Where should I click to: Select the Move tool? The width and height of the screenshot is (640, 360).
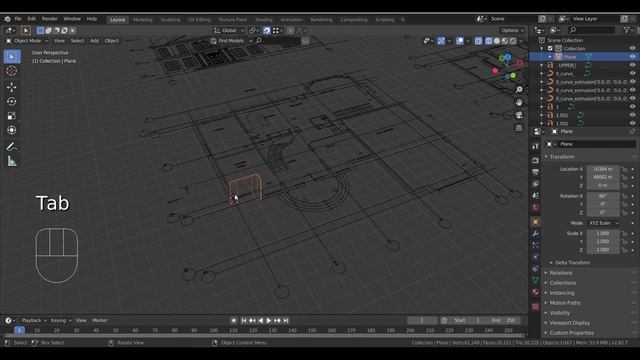click(12, 87)
